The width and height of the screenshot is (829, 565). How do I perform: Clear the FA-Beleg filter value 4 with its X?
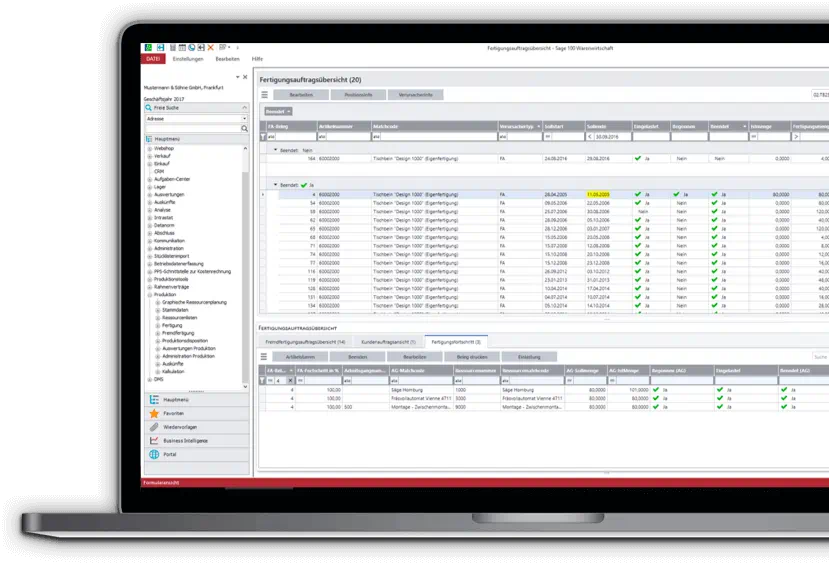pos(290,381)
